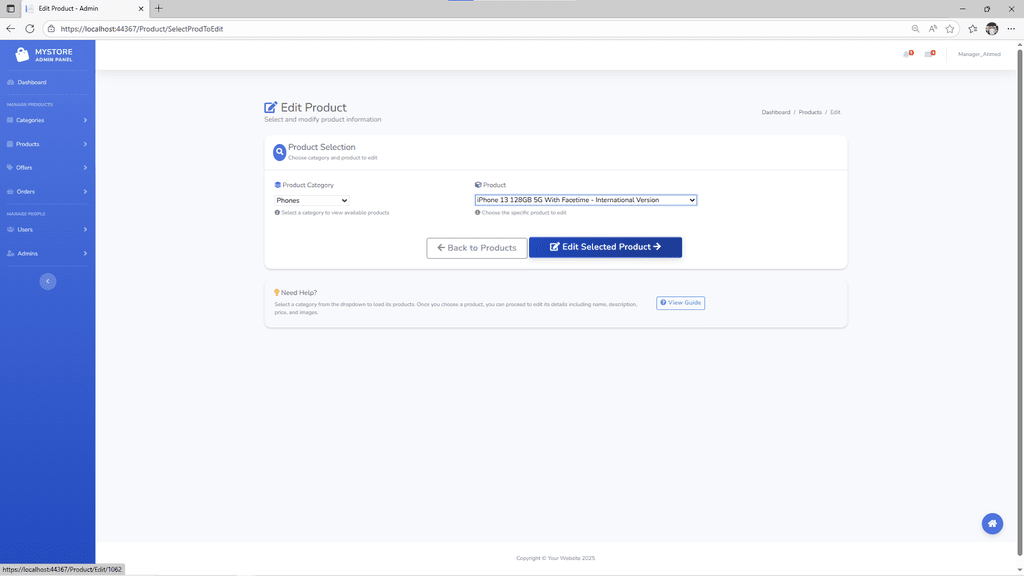Click the browser refresh icon
Viewport: 1024px width, 576px height.
coord(29,29)
